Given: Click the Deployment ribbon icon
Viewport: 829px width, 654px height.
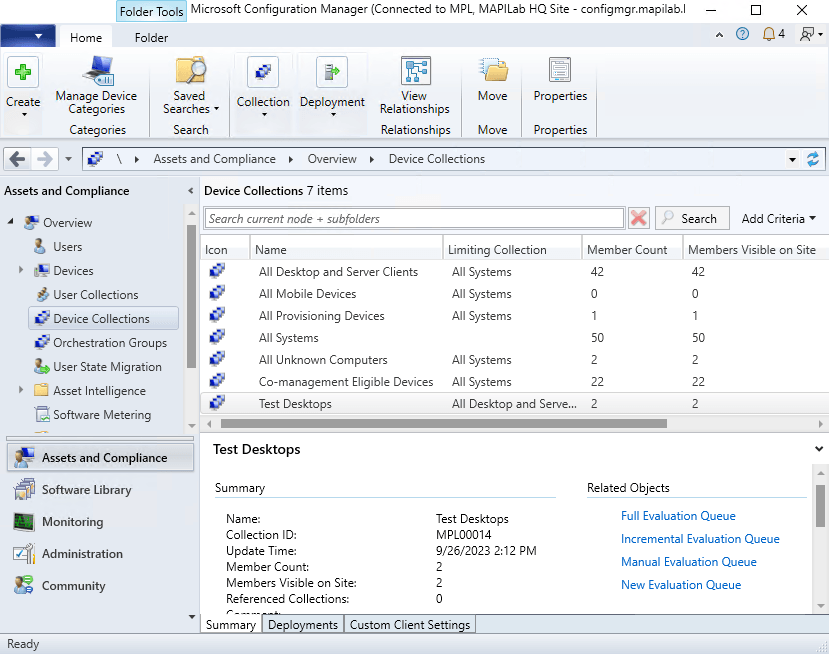Looking at the screenshot, I should click(x=331, y=71).
